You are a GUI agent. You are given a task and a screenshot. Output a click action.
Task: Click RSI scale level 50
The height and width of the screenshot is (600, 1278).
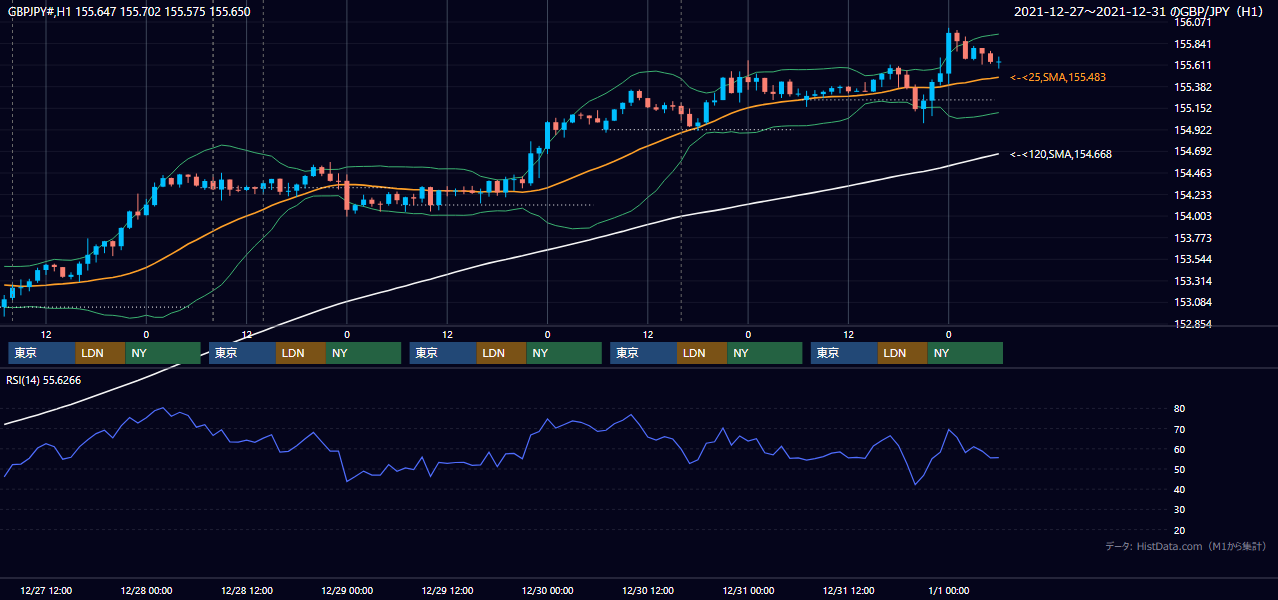coord(1180,469)
